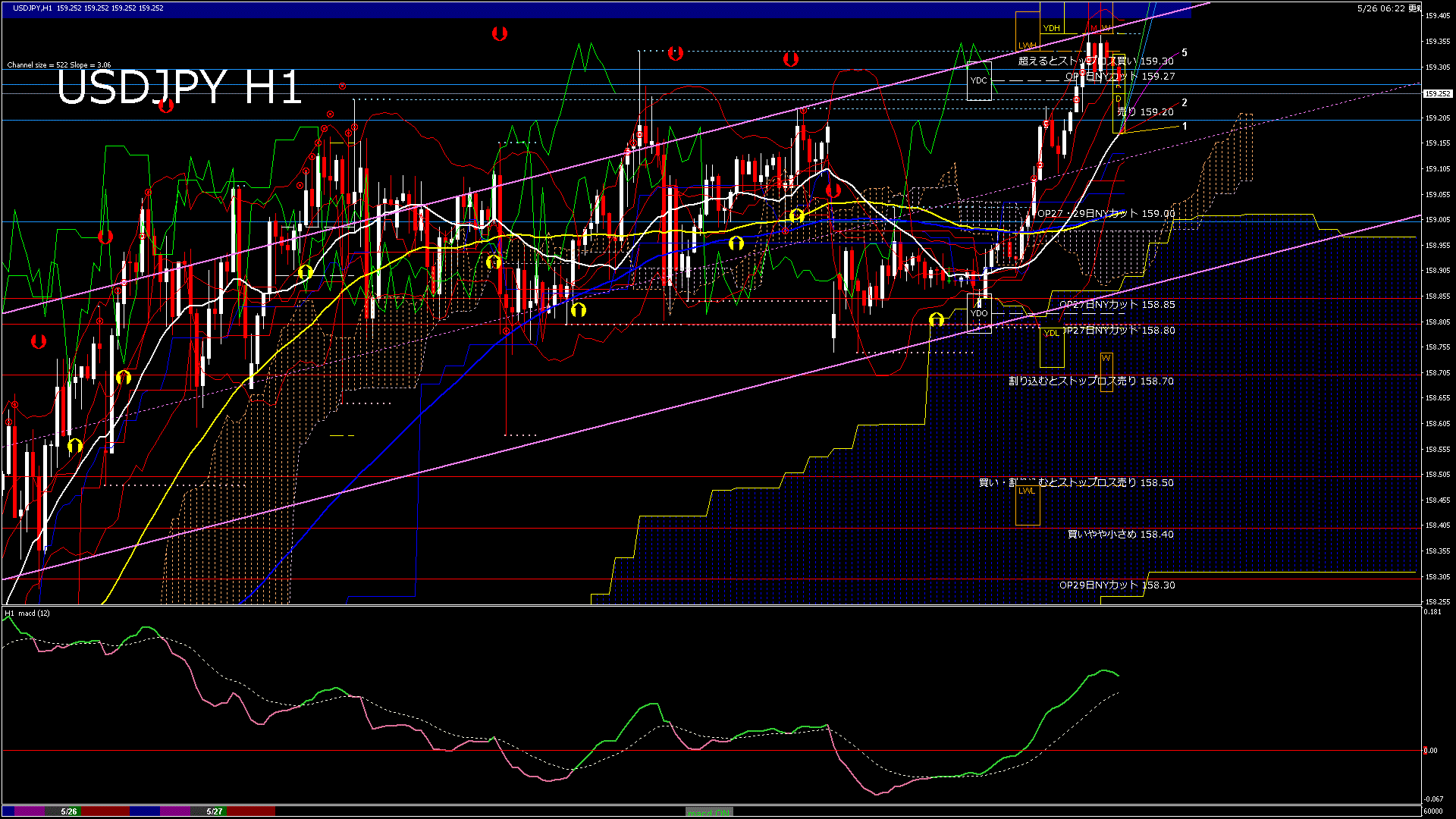The height and width of the screenshot is (819, 1456).
Task: Select the 売り 159.20 price label
Action: point(1145,112)
